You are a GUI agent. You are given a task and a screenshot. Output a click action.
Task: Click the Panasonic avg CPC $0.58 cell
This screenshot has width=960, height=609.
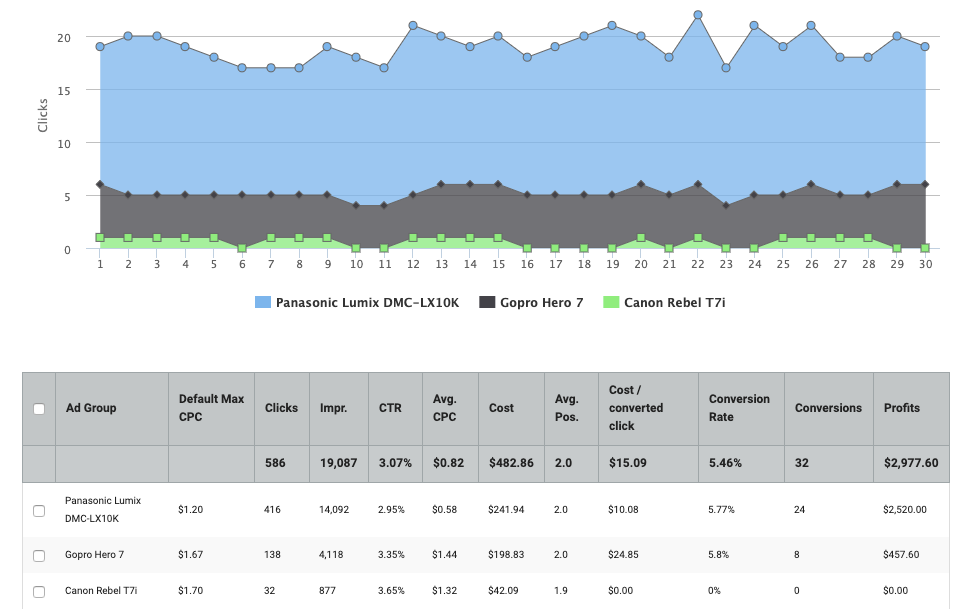point(444,509)
